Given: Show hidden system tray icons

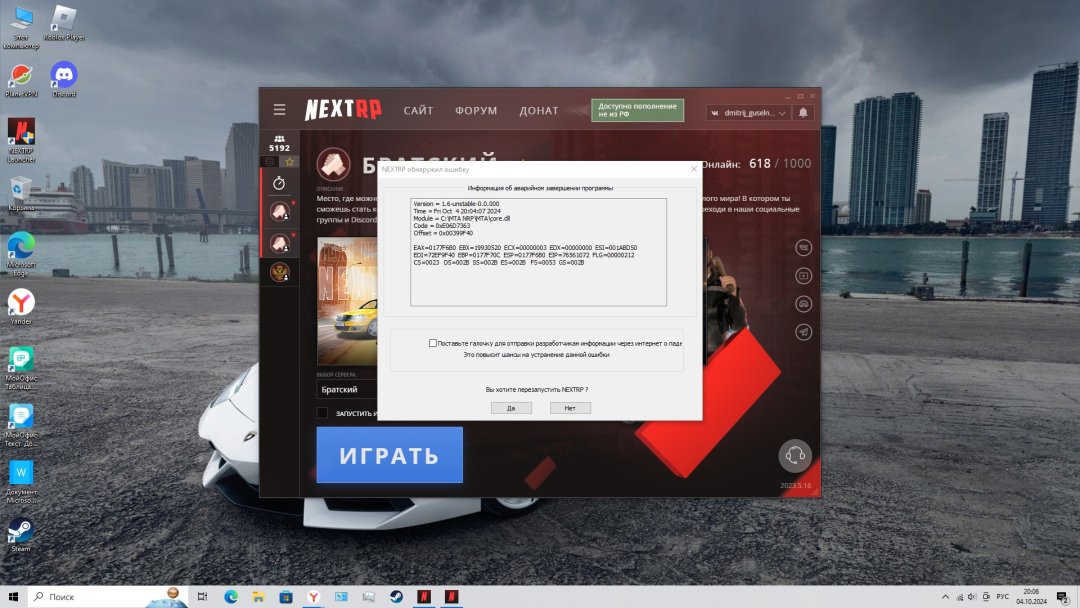Looking at the screenshot, I should point(945,597).
